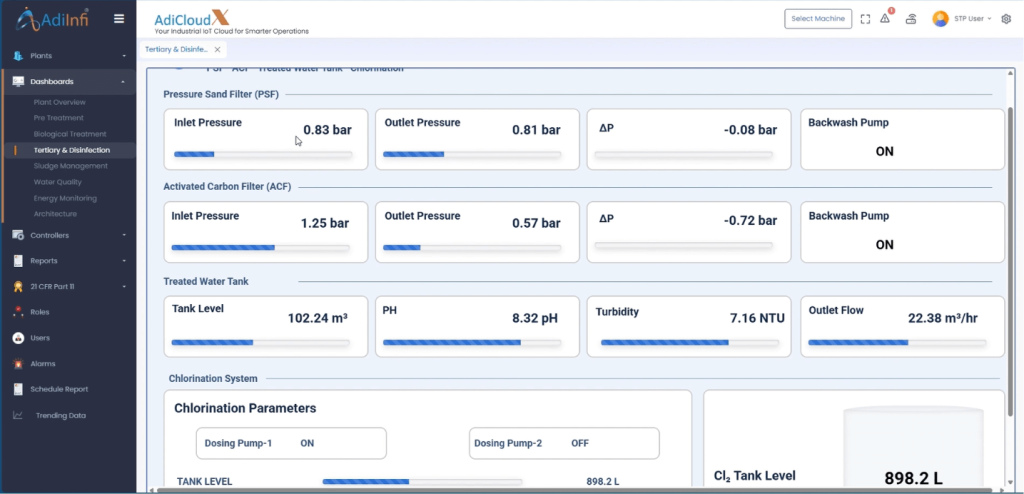Click the Dosing Pump-1 ON status box

[x=291, y=443]
